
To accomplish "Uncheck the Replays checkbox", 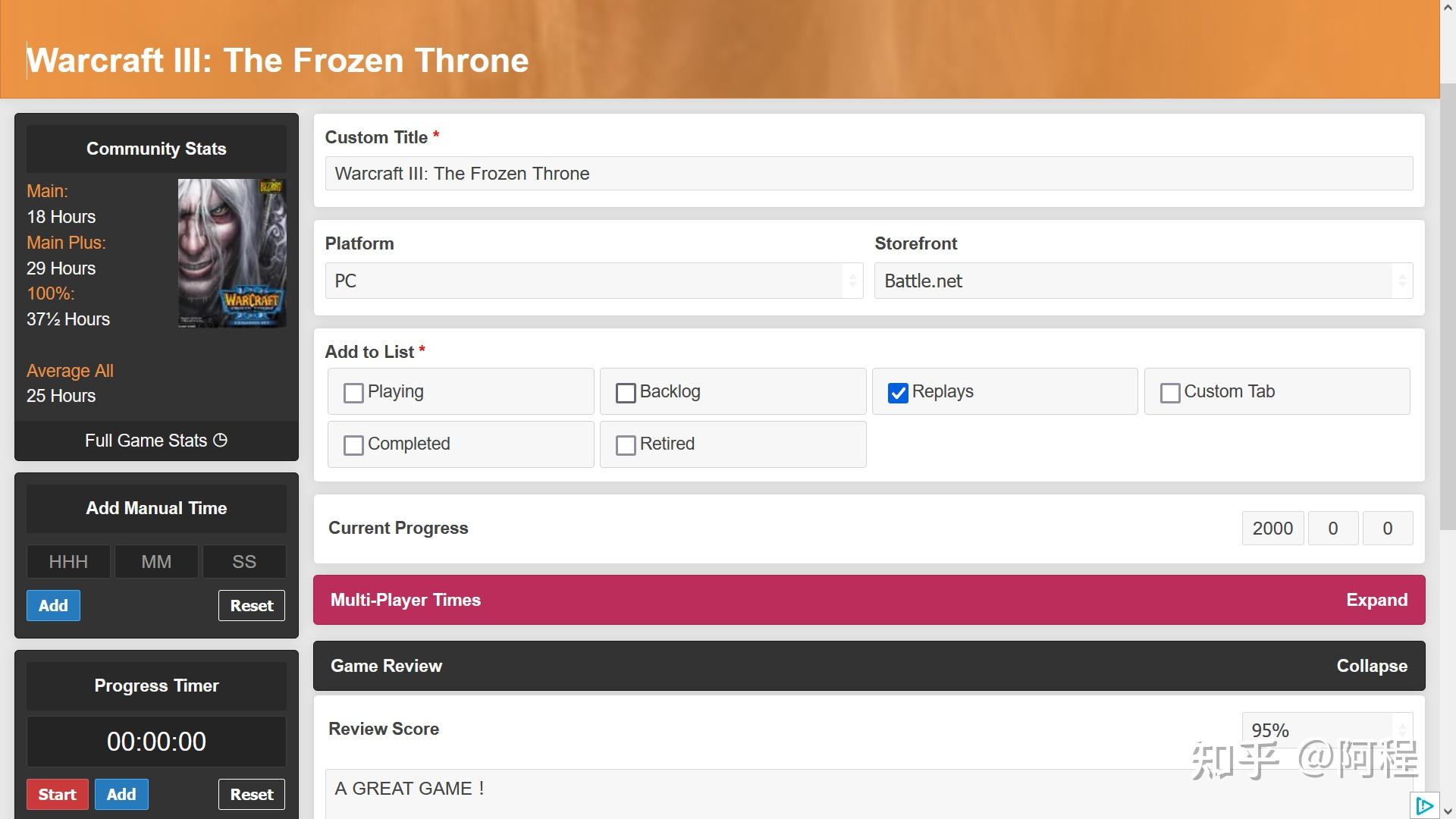I will click(898, 393).
